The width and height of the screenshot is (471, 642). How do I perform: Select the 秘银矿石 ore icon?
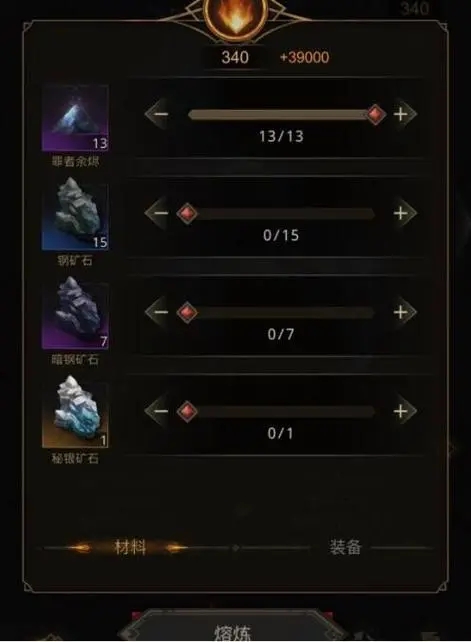coord(75,412)
